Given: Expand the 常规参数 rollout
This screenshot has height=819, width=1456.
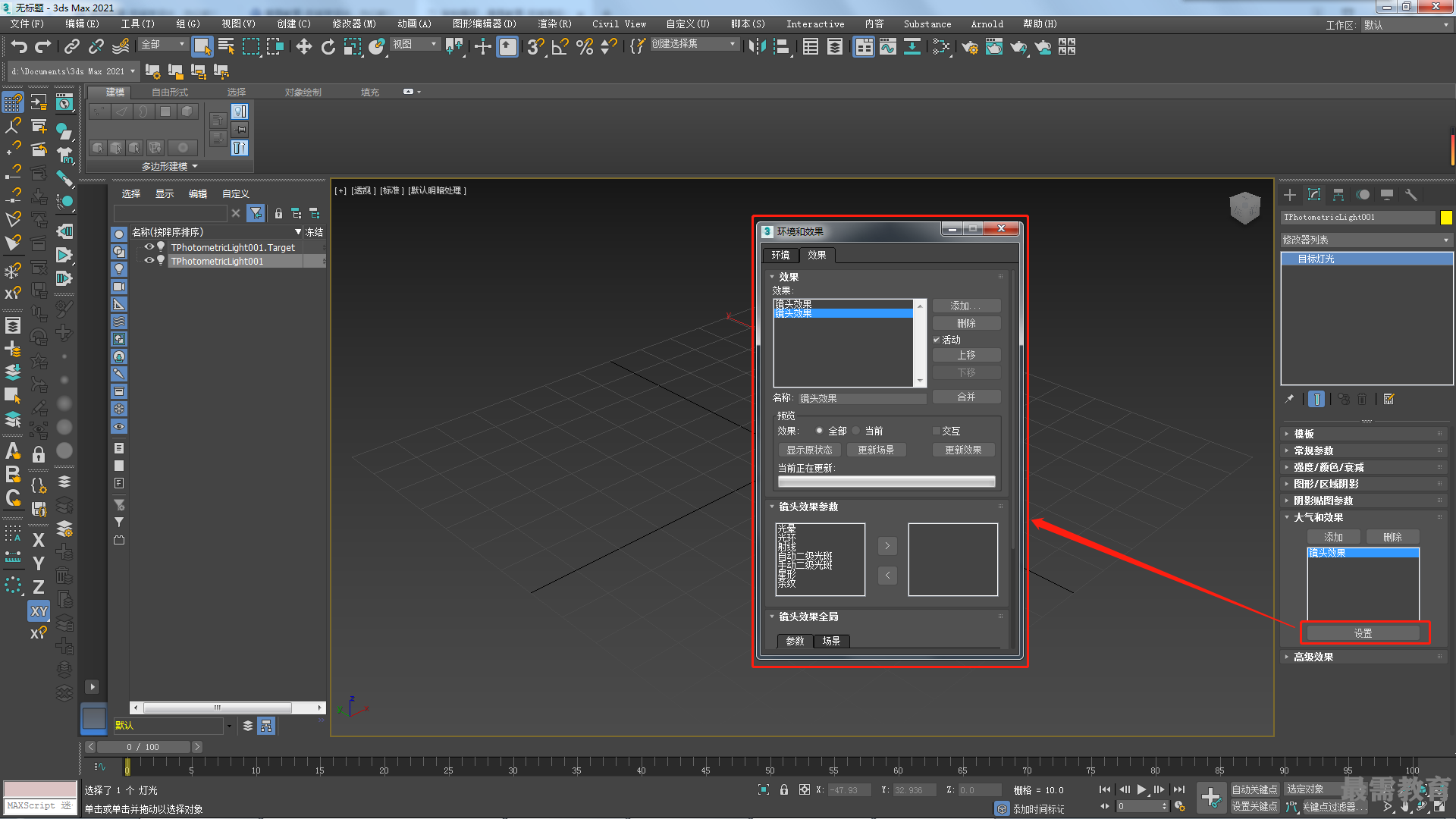Looking at the screenshot, I should [x=1363, y=450].
